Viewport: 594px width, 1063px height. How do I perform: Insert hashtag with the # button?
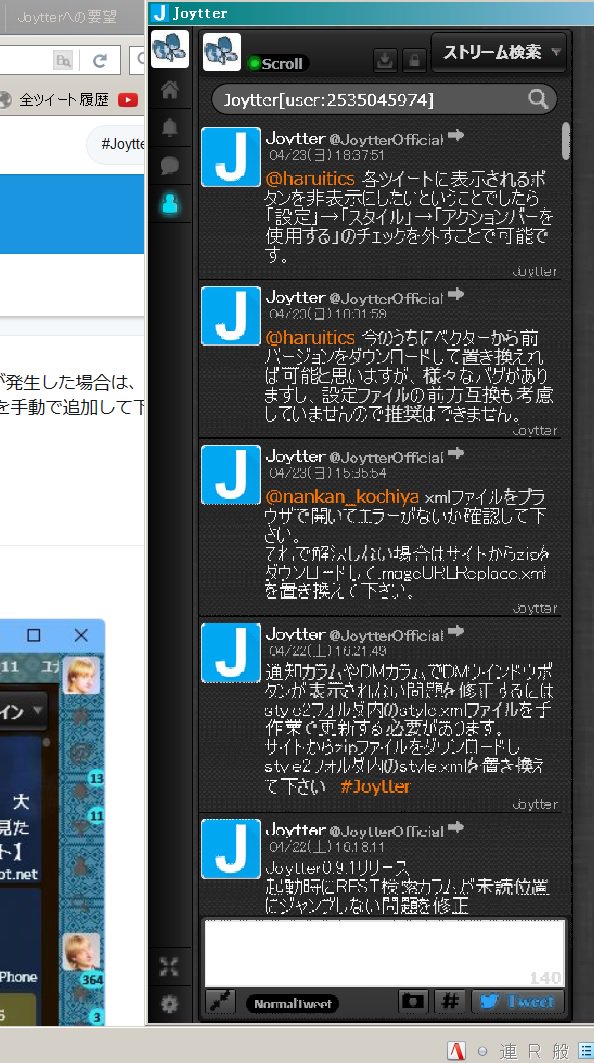tap(450, 1001)
